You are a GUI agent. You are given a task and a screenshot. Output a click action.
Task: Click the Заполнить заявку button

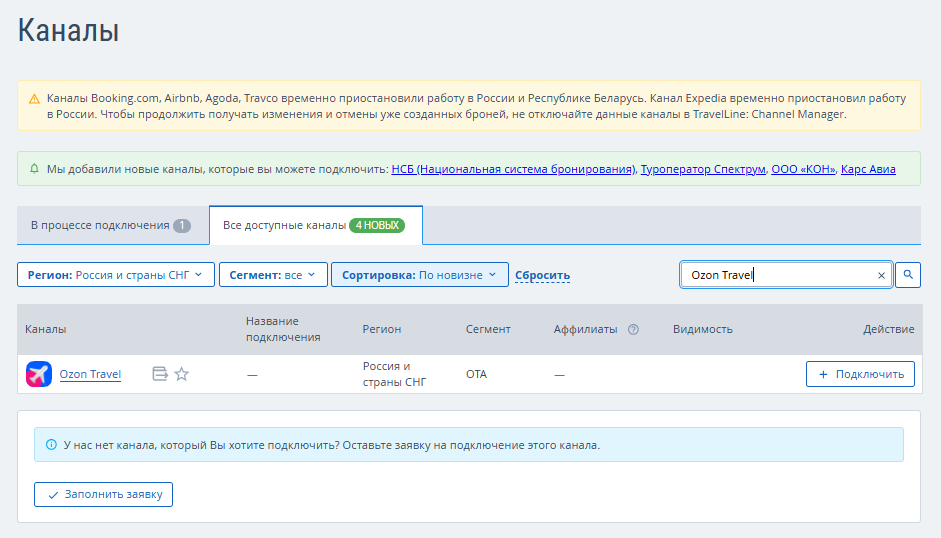tap(103, 494)
